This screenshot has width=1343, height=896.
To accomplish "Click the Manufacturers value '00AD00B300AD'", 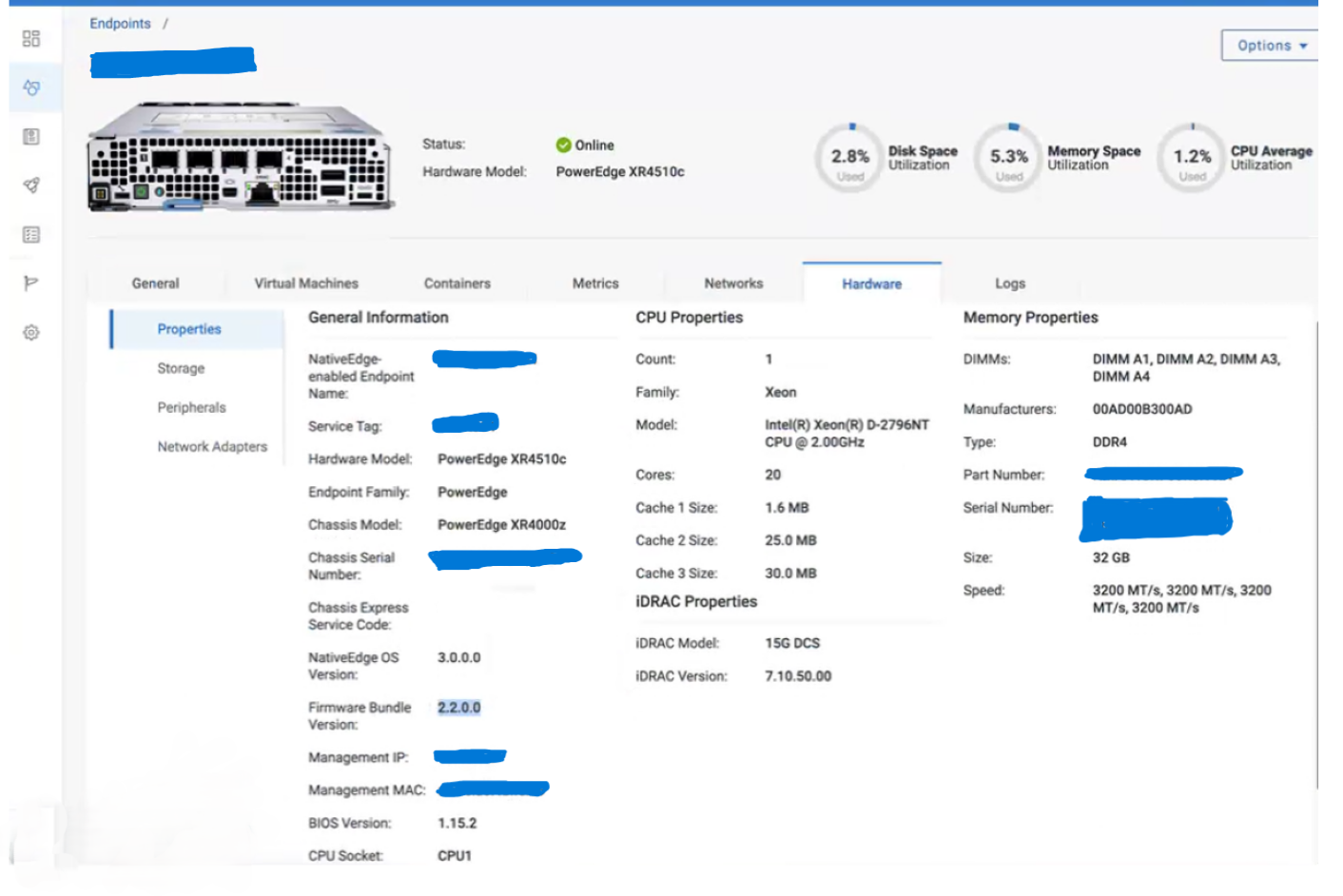I will tap(1142, 409).
